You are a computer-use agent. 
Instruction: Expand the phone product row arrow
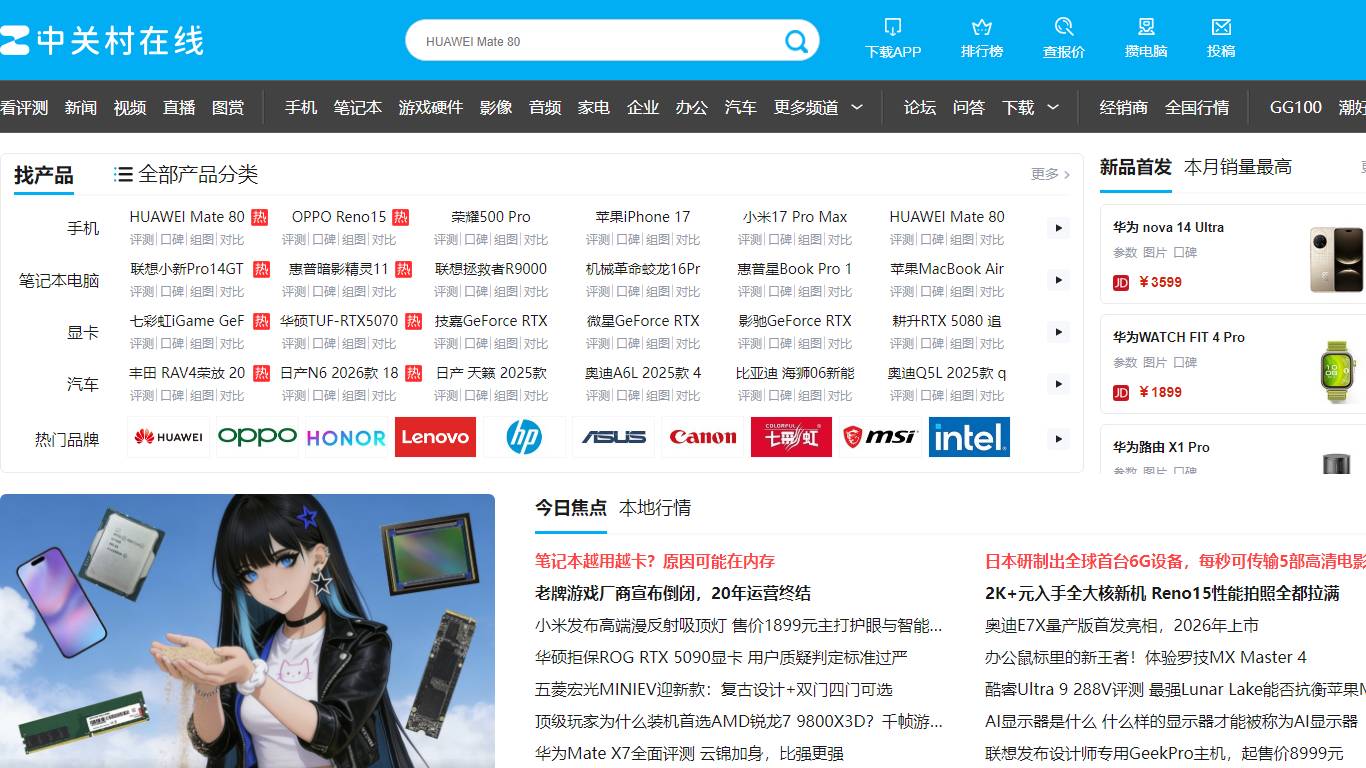[1057, 228]
